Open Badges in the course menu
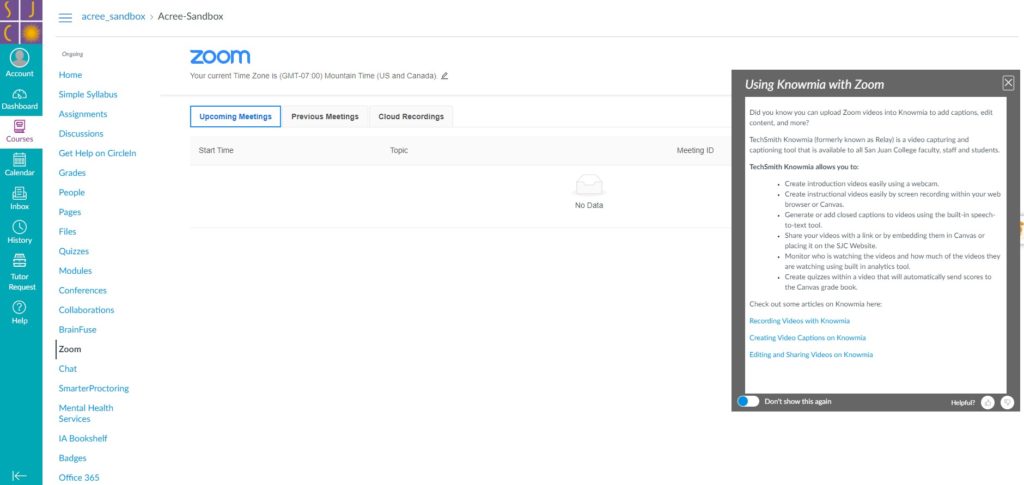This screenshot has height=485, width=1024. (x=72, y=458)
